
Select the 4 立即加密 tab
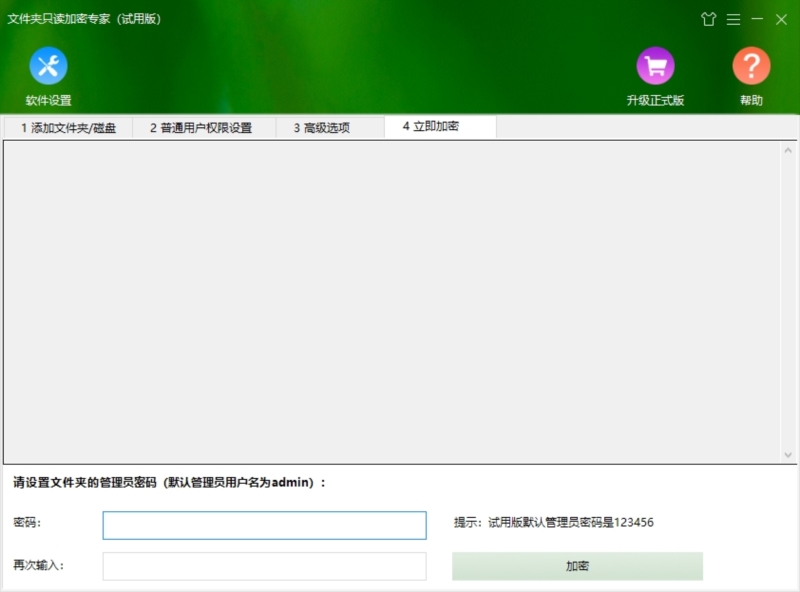coord(440,127)
